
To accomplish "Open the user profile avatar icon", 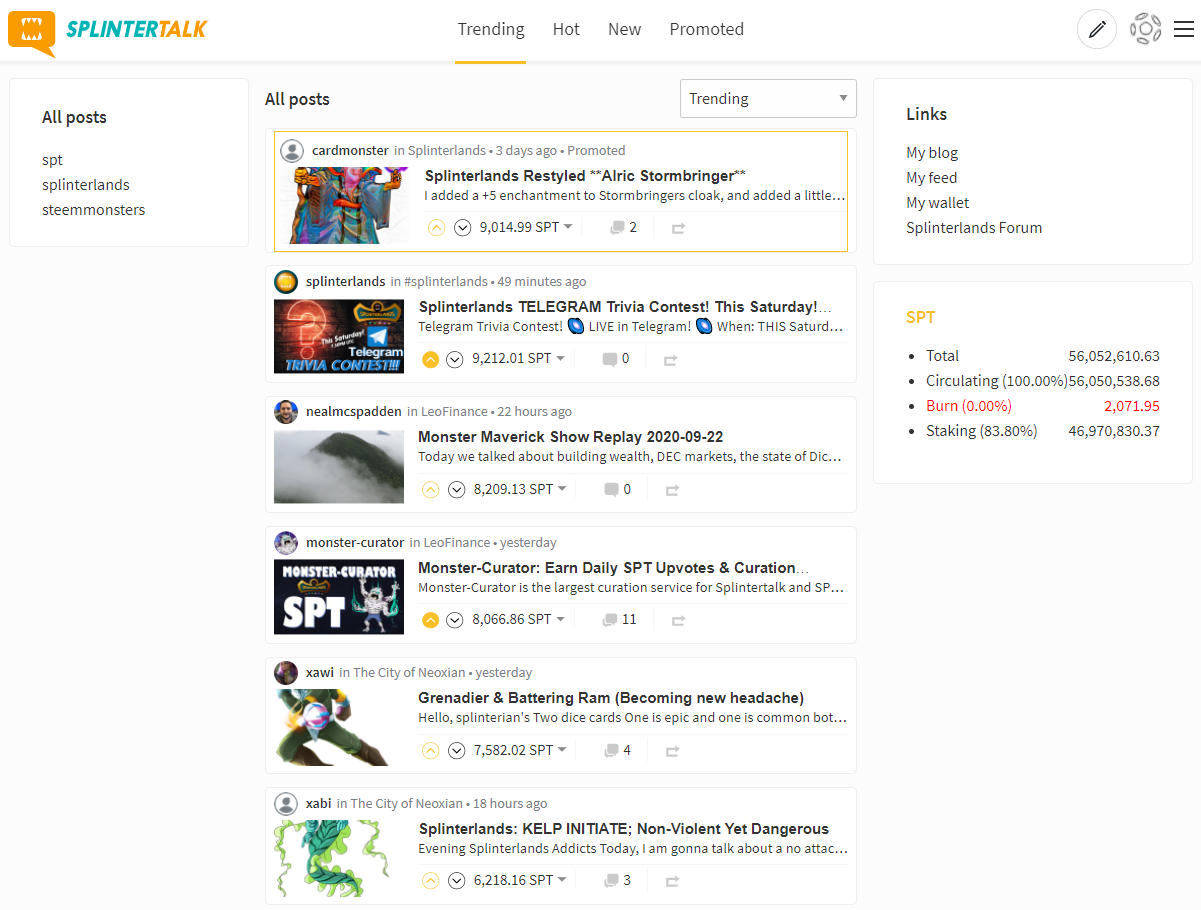I will 1145,29.
